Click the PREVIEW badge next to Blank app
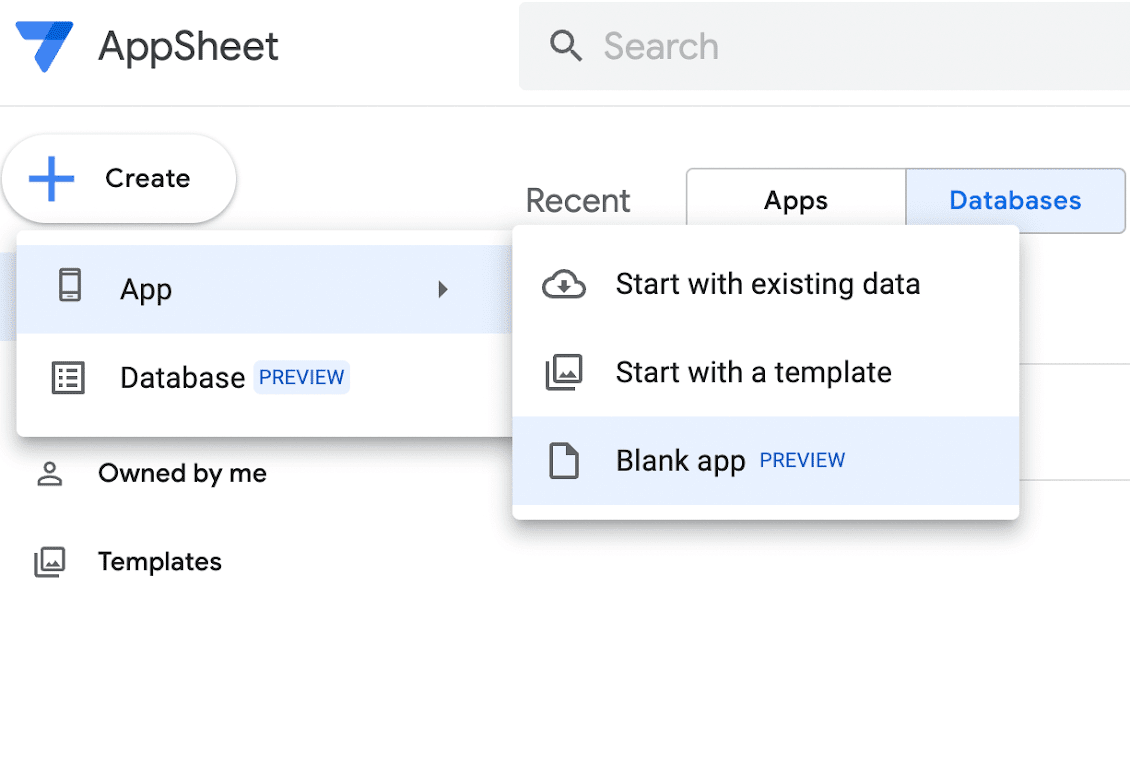 (x=802, y=460)
